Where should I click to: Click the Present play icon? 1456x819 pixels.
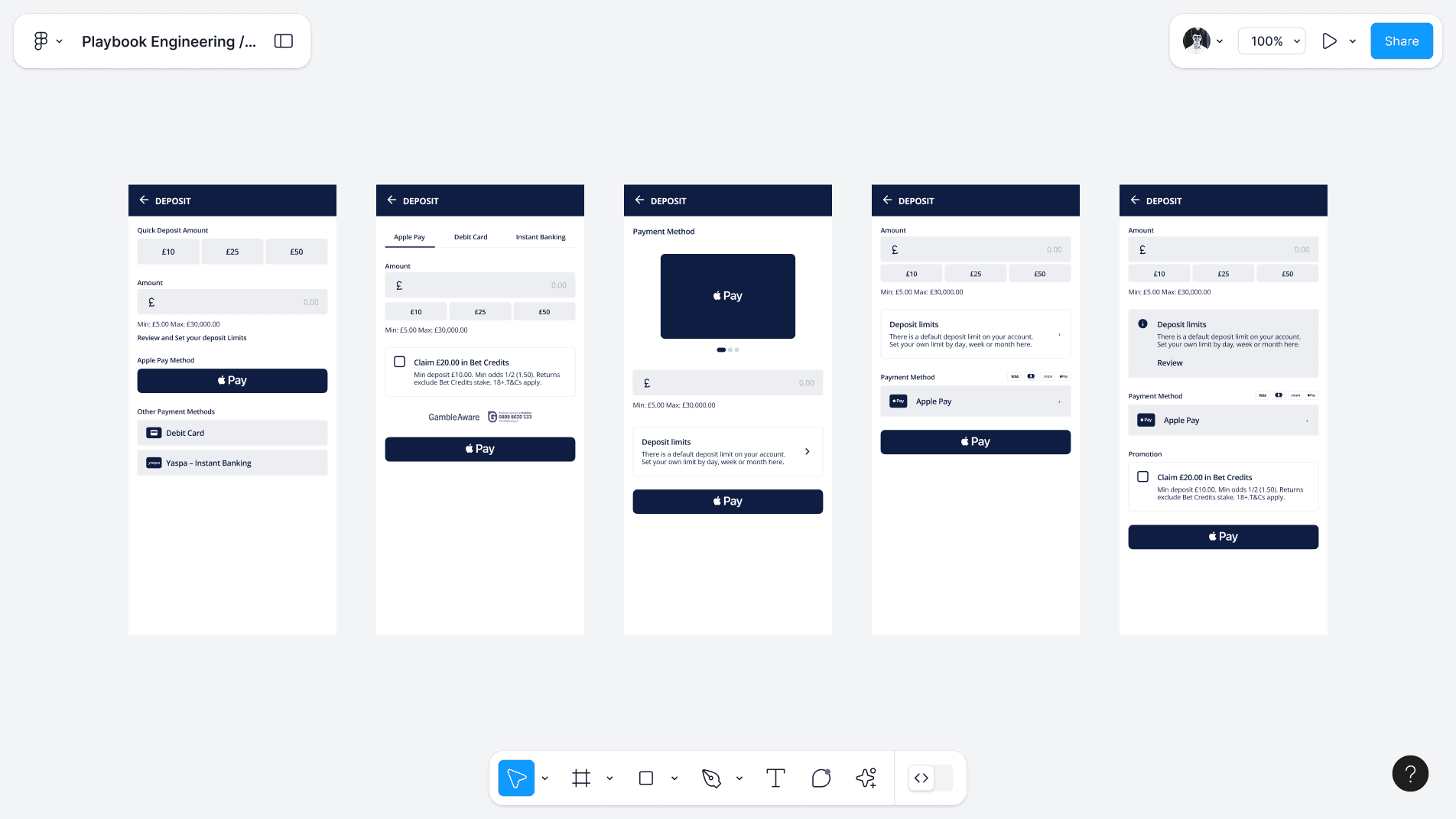tap(1330, 41)
